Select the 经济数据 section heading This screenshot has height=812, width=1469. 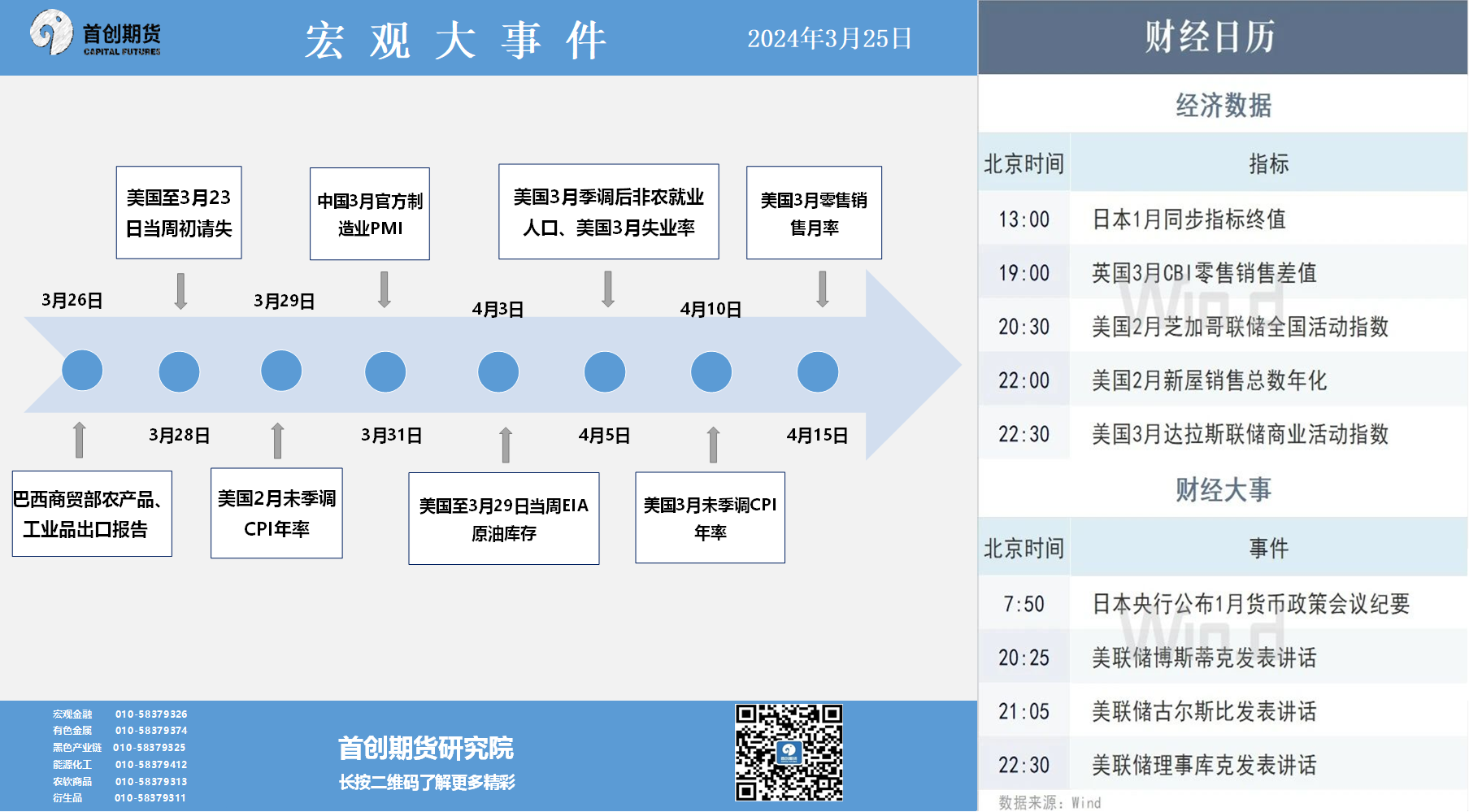click(x=1223, y=105)
